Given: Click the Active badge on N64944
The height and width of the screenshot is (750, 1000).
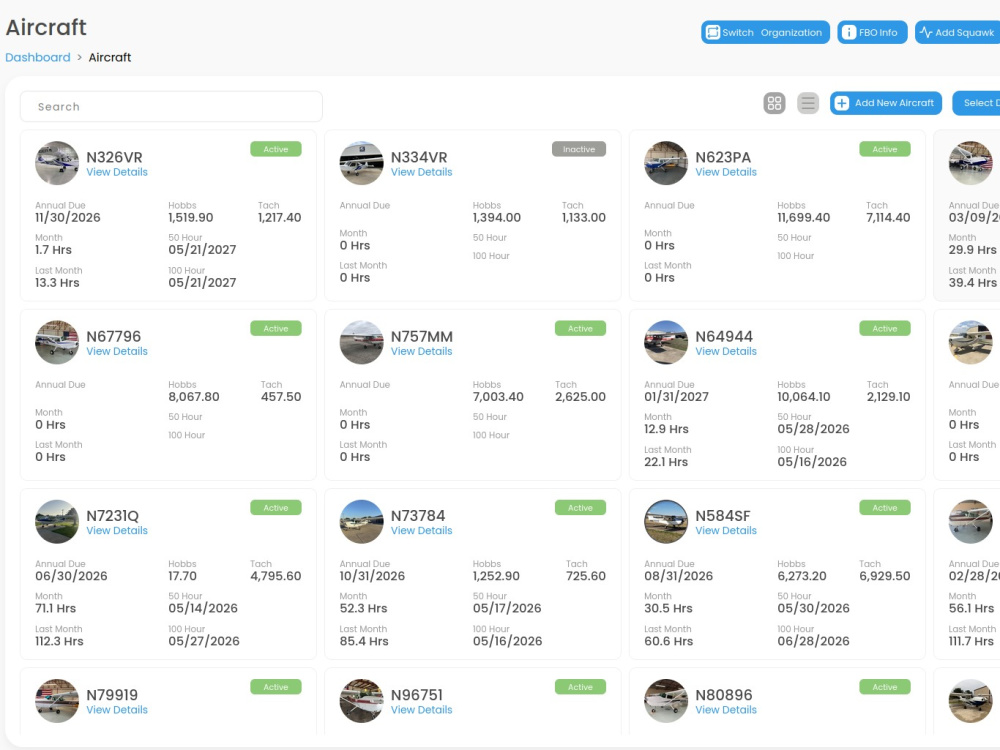Looking at the screenshot, I should [x=885, y=328].
